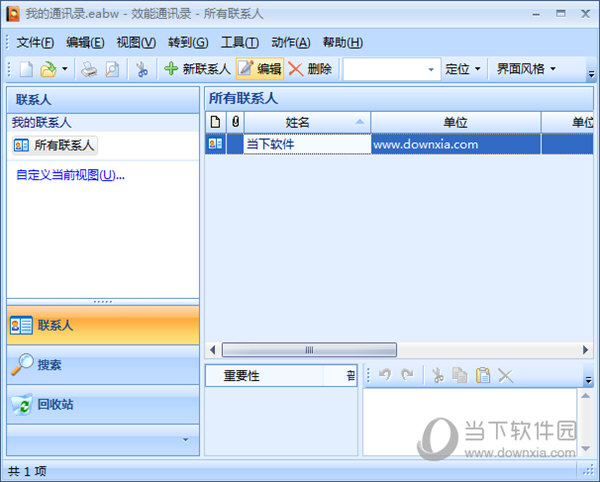This screenshot has width=600, height=482.
Task: Add a 新联系人 contact
Action: pos(197,69)
